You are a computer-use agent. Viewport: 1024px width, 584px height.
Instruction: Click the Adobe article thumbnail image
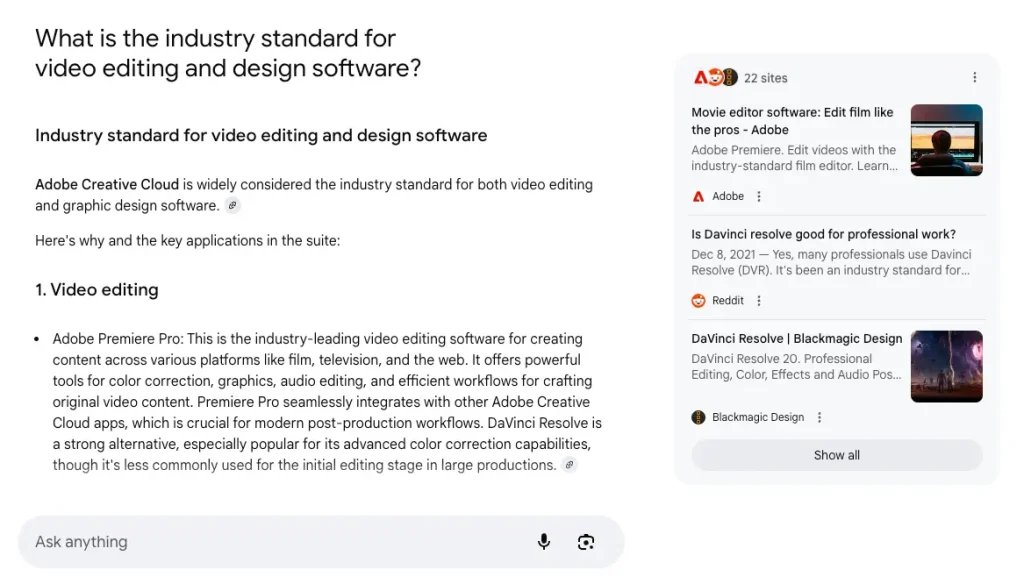tap(946, 140)
